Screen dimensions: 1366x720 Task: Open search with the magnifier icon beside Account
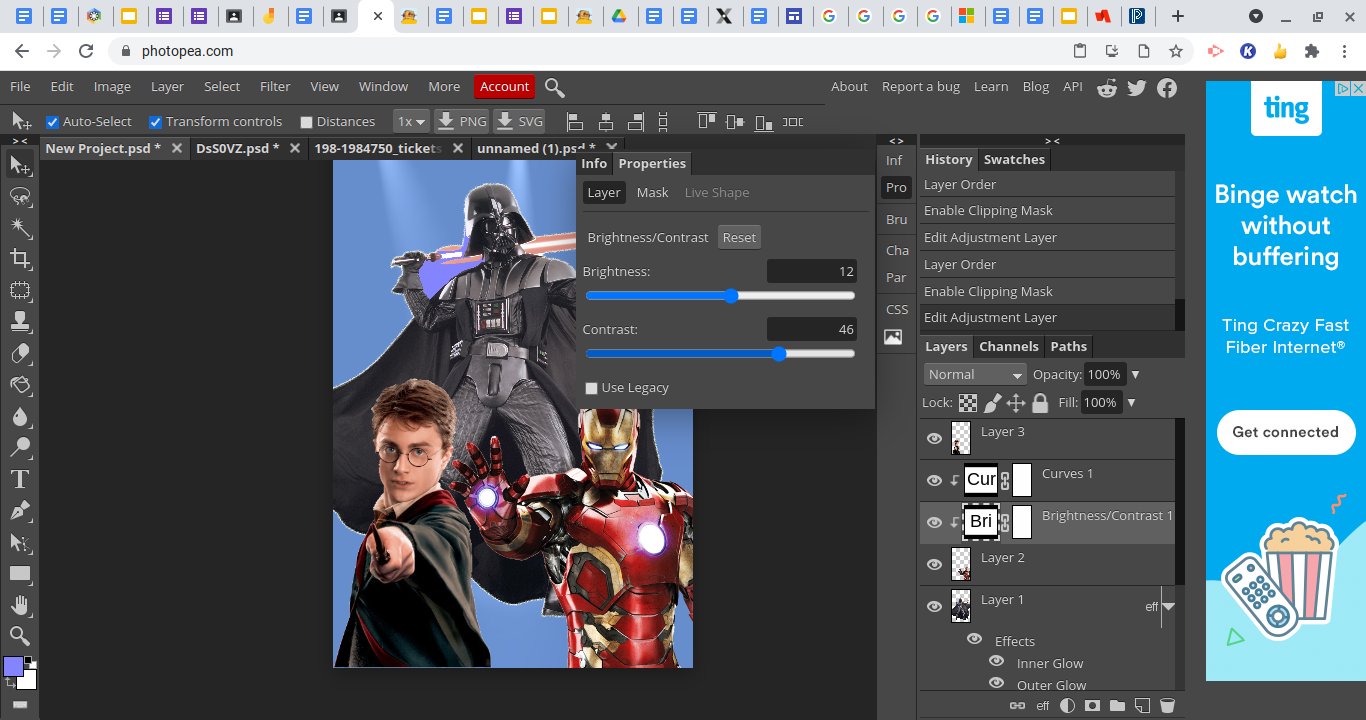coord(555,88)
